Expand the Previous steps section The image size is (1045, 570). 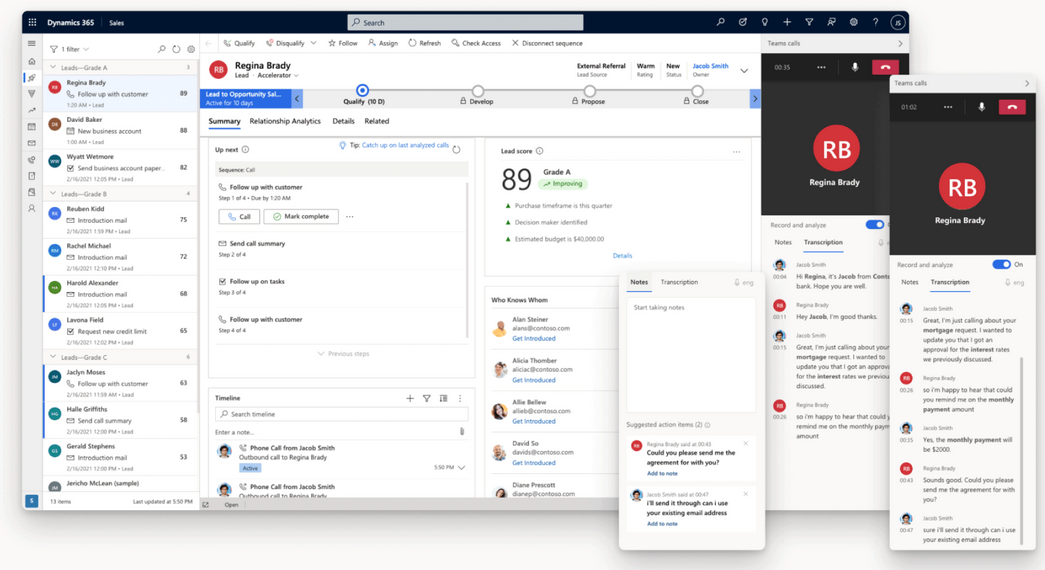[x=343, y=353]
